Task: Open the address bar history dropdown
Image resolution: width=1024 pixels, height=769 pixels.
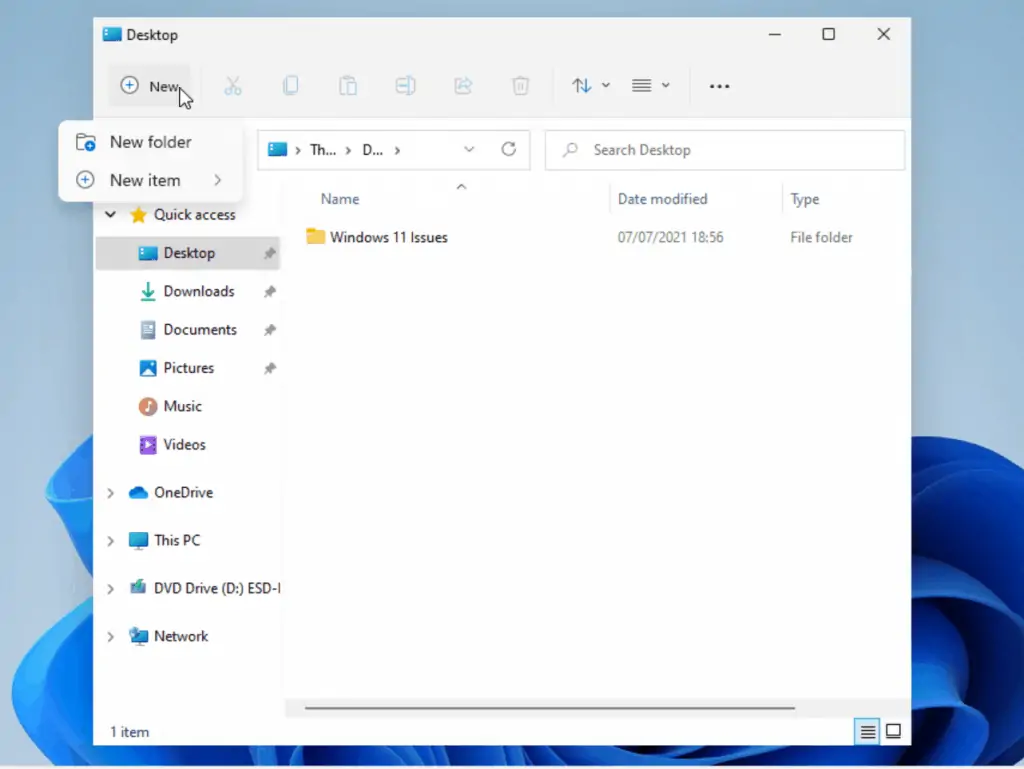Action: coord(469,149)
